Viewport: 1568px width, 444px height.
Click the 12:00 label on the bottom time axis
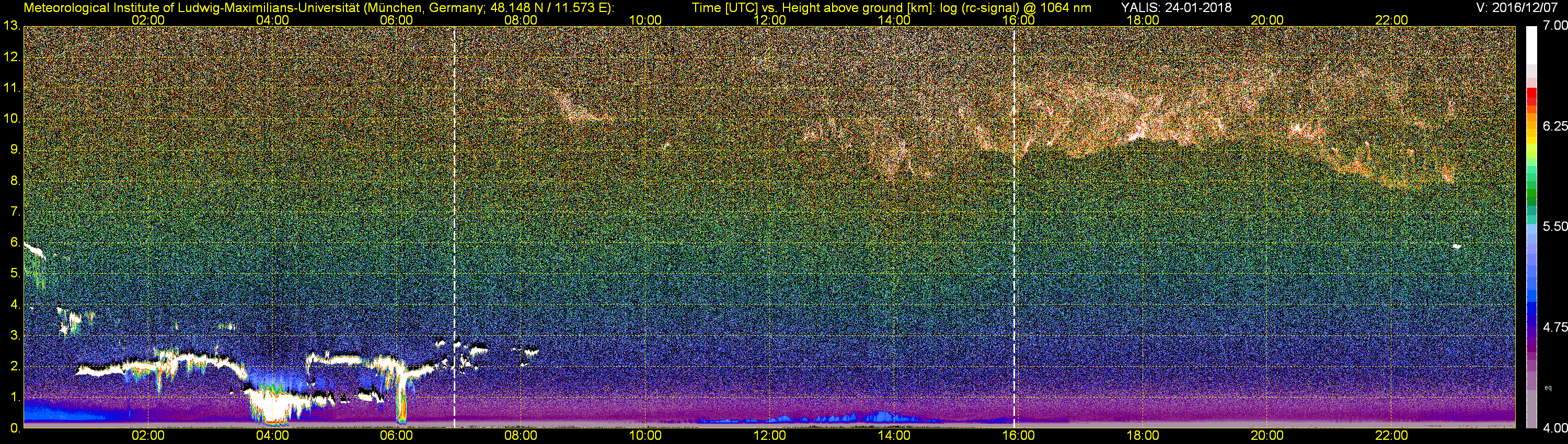pos(769,436)
